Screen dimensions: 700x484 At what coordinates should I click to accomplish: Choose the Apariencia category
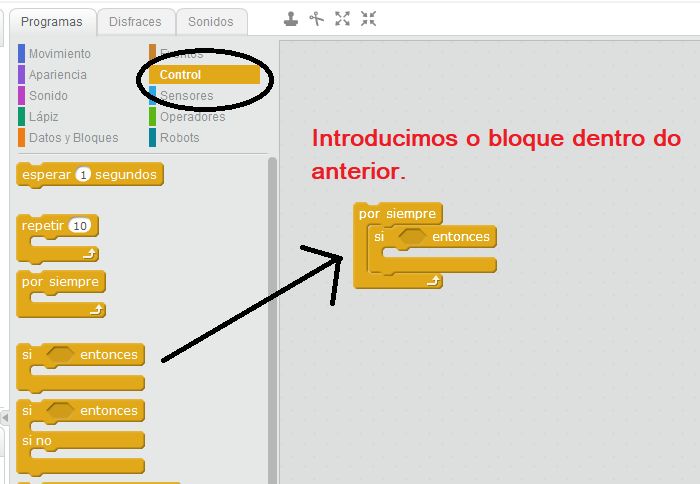[57, 75]
